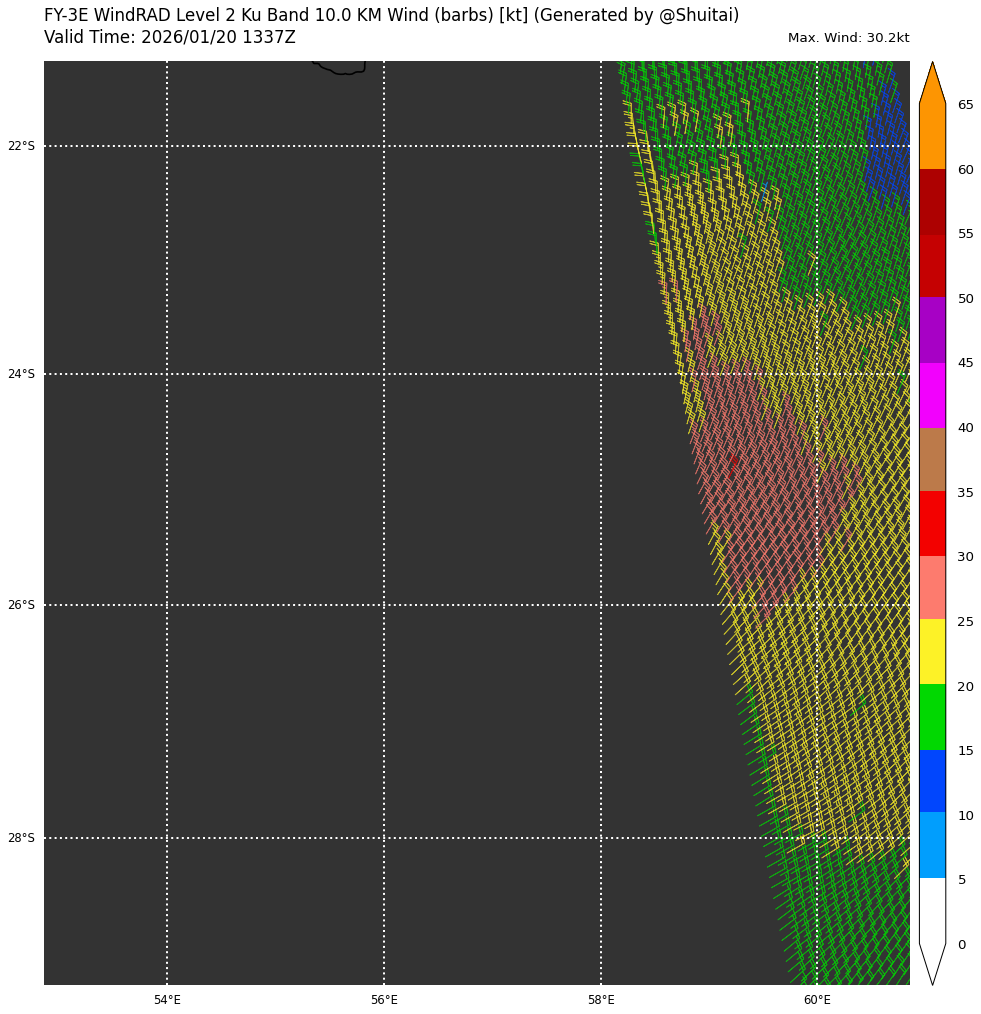Click the Max. Wind 30.2kt label
Image resolution: width=981 pixels, height=1014 pixels.
pyautogui.click(x=848, y=38)
